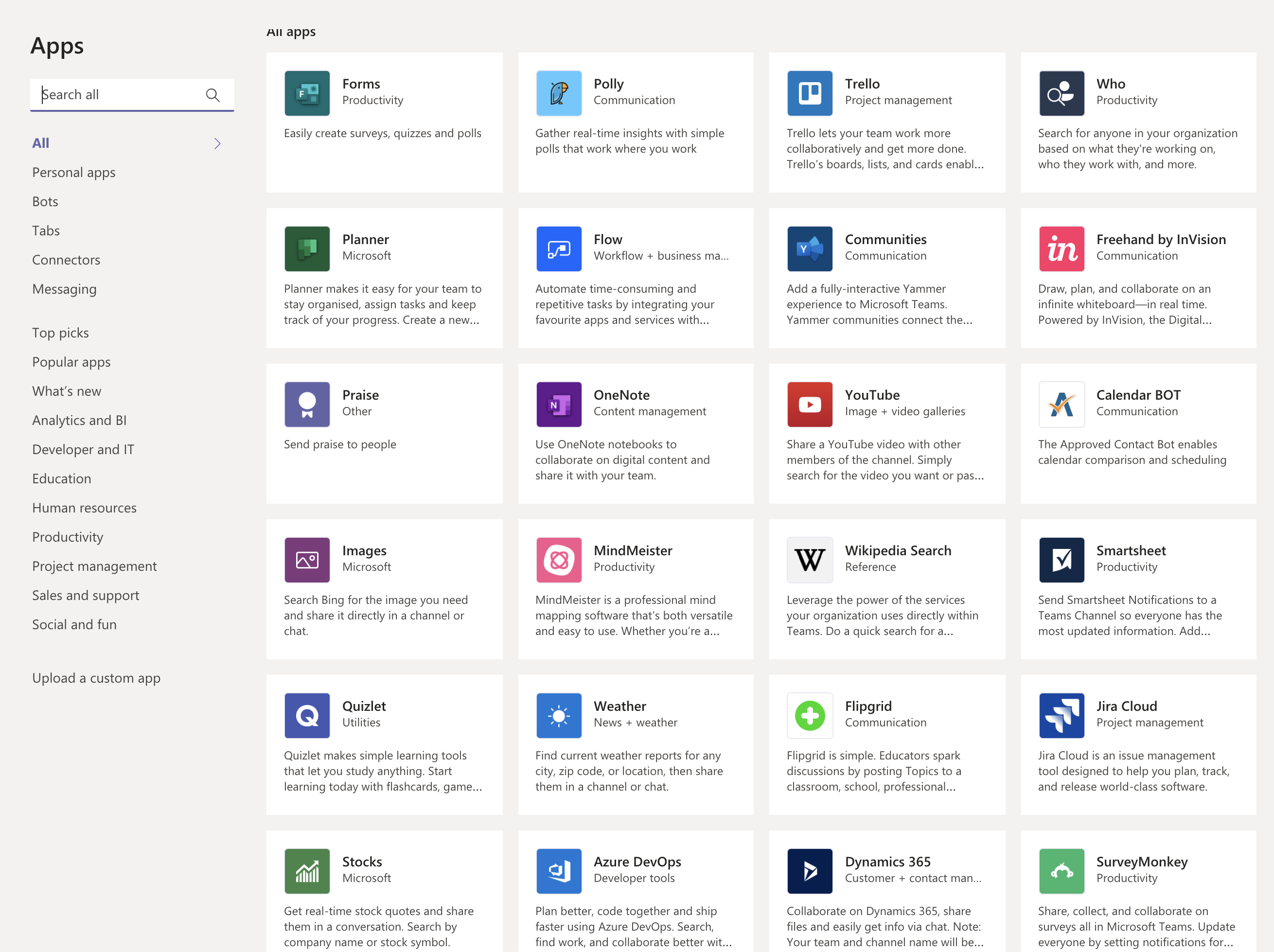Focus the Search all field

pyautogui.click(x=132, y=95)
